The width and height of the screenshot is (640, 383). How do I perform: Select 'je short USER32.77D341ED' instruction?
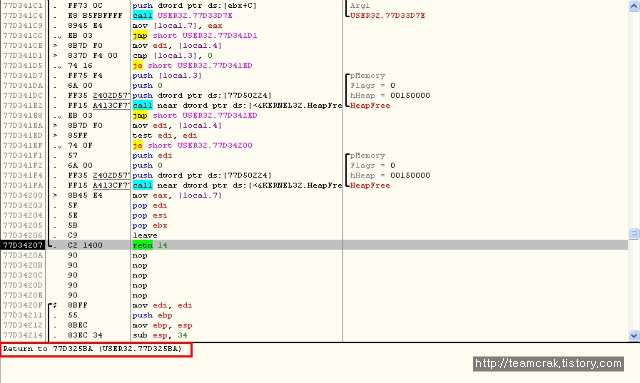(192, 65)
